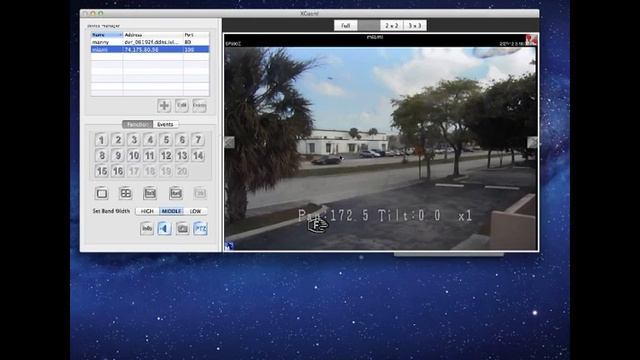The width and height of the screenshot is (640, 360).
Task: Select the highlighted view segment after Full
Action: pos(369,26)
